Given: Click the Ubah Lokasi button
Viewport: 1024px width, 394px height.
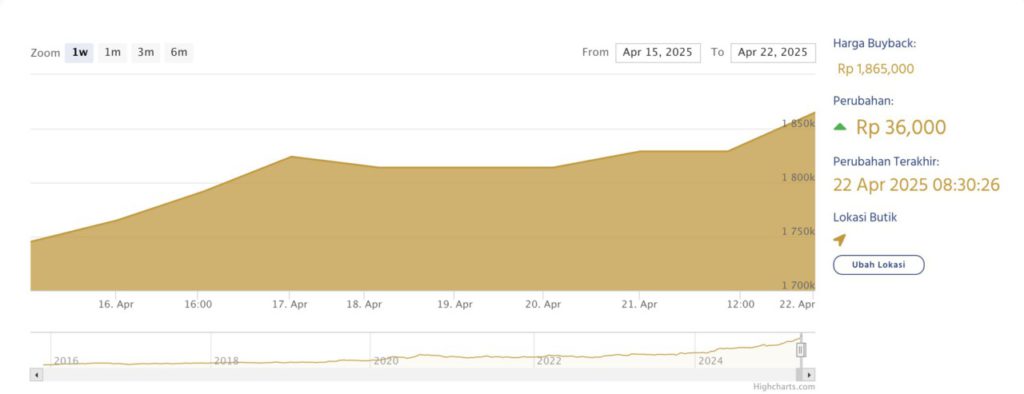Looking at the screenshot, I should (x=878, y=265).
